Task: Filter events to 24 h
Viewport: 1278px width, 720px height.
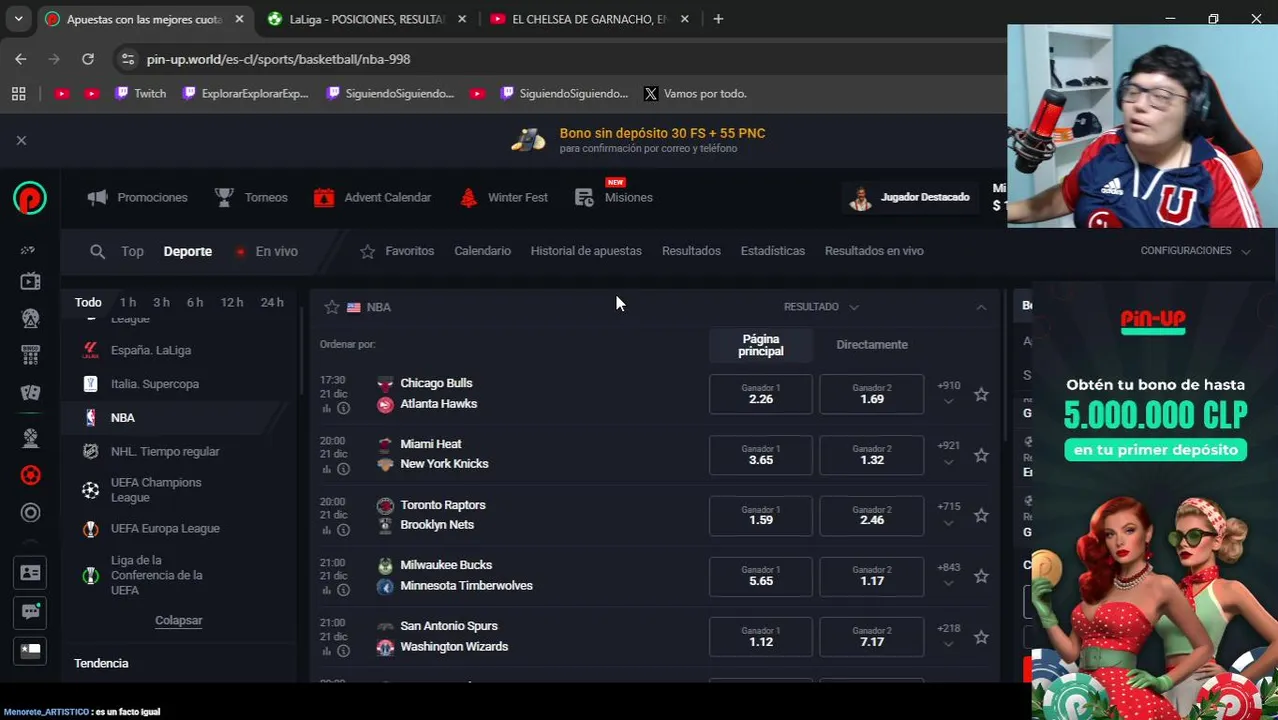Action: [272, 302]
